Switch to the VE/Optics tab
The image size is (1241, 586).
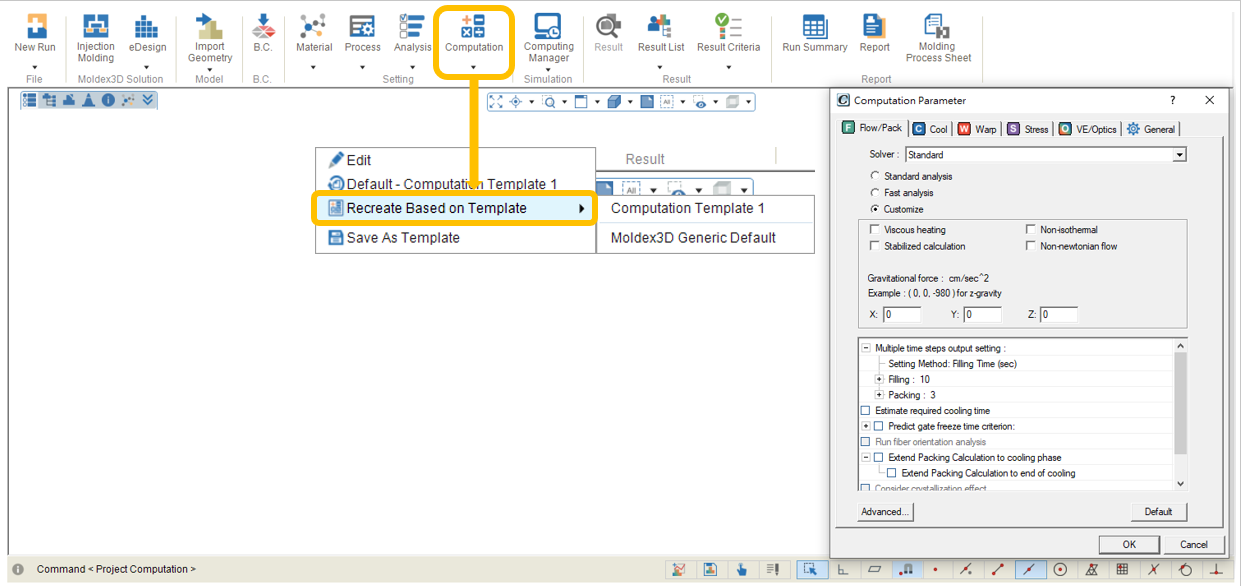click(x=1088, y=129)
